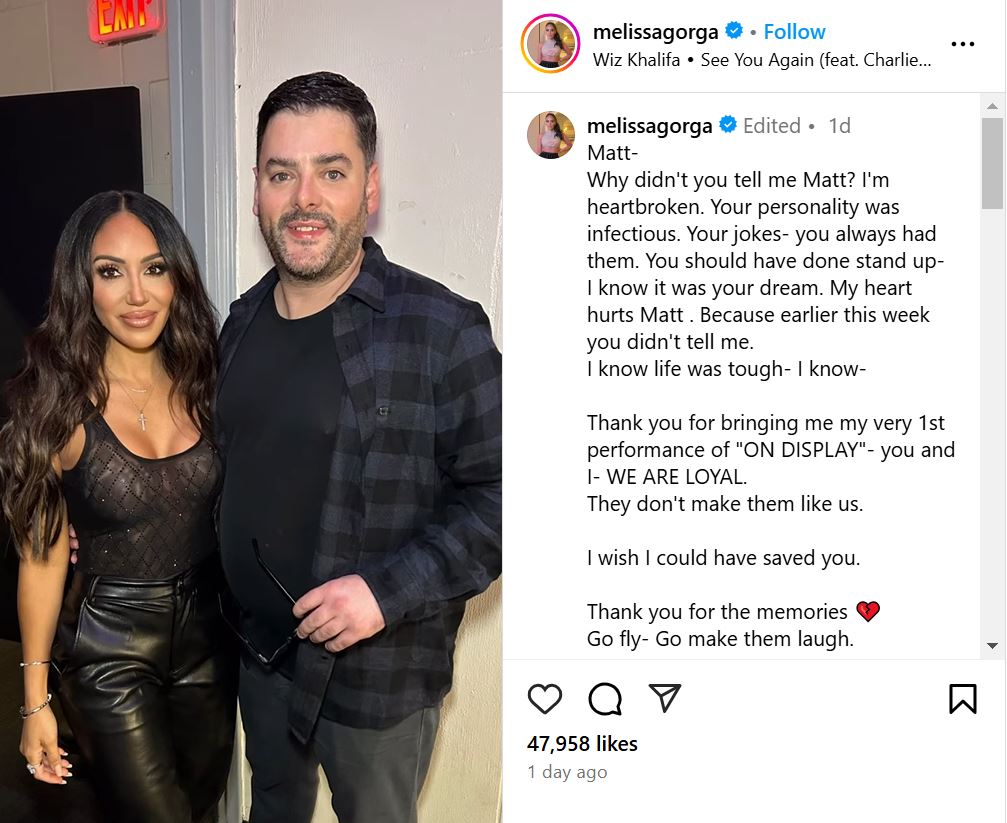Screen dimensions: 1007x823
Task: Save the post with the bookmark icon
Action: pos(963,698)
